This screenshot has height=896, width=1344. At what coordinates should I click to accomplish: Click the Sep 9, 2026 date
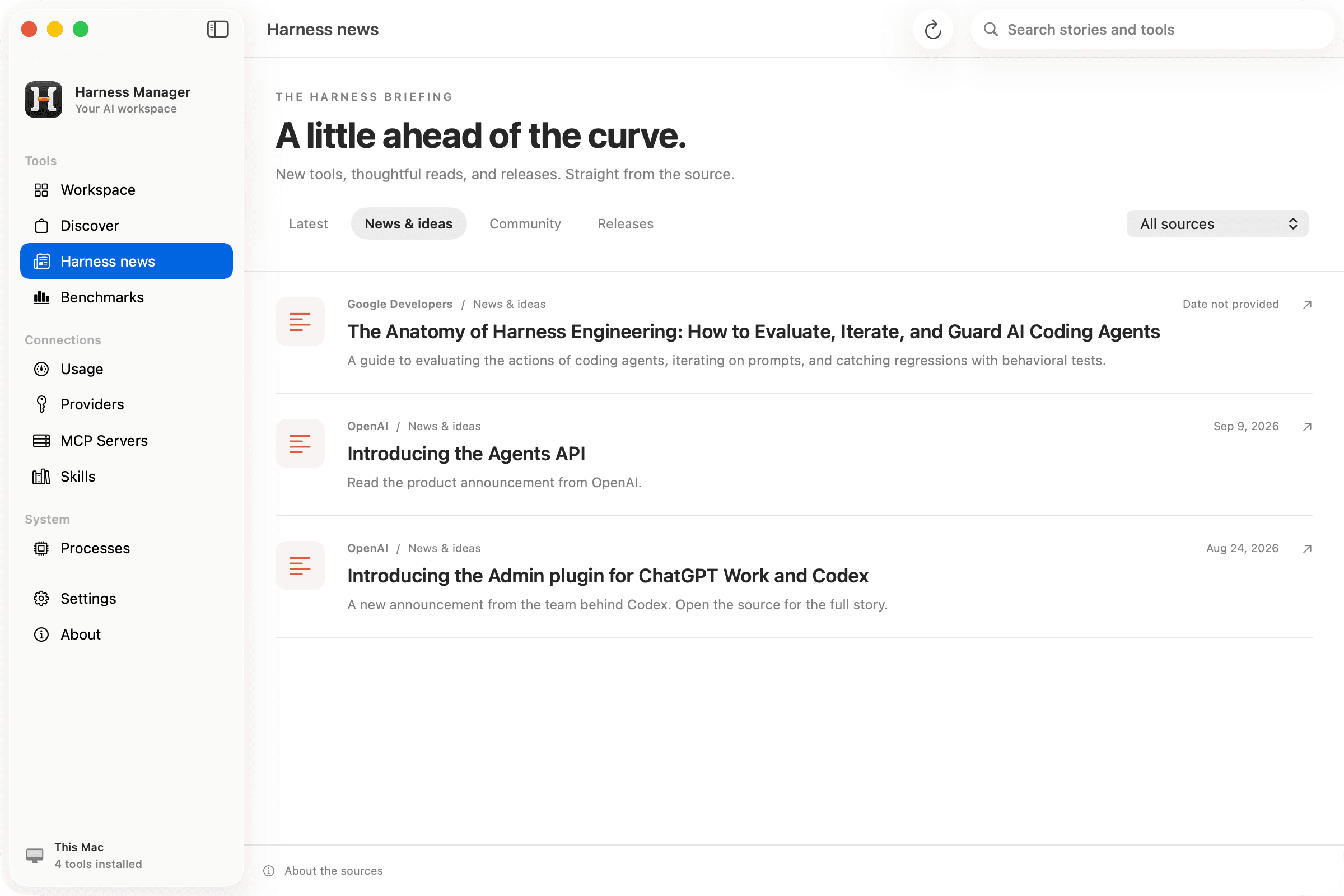pos(1245,426)
